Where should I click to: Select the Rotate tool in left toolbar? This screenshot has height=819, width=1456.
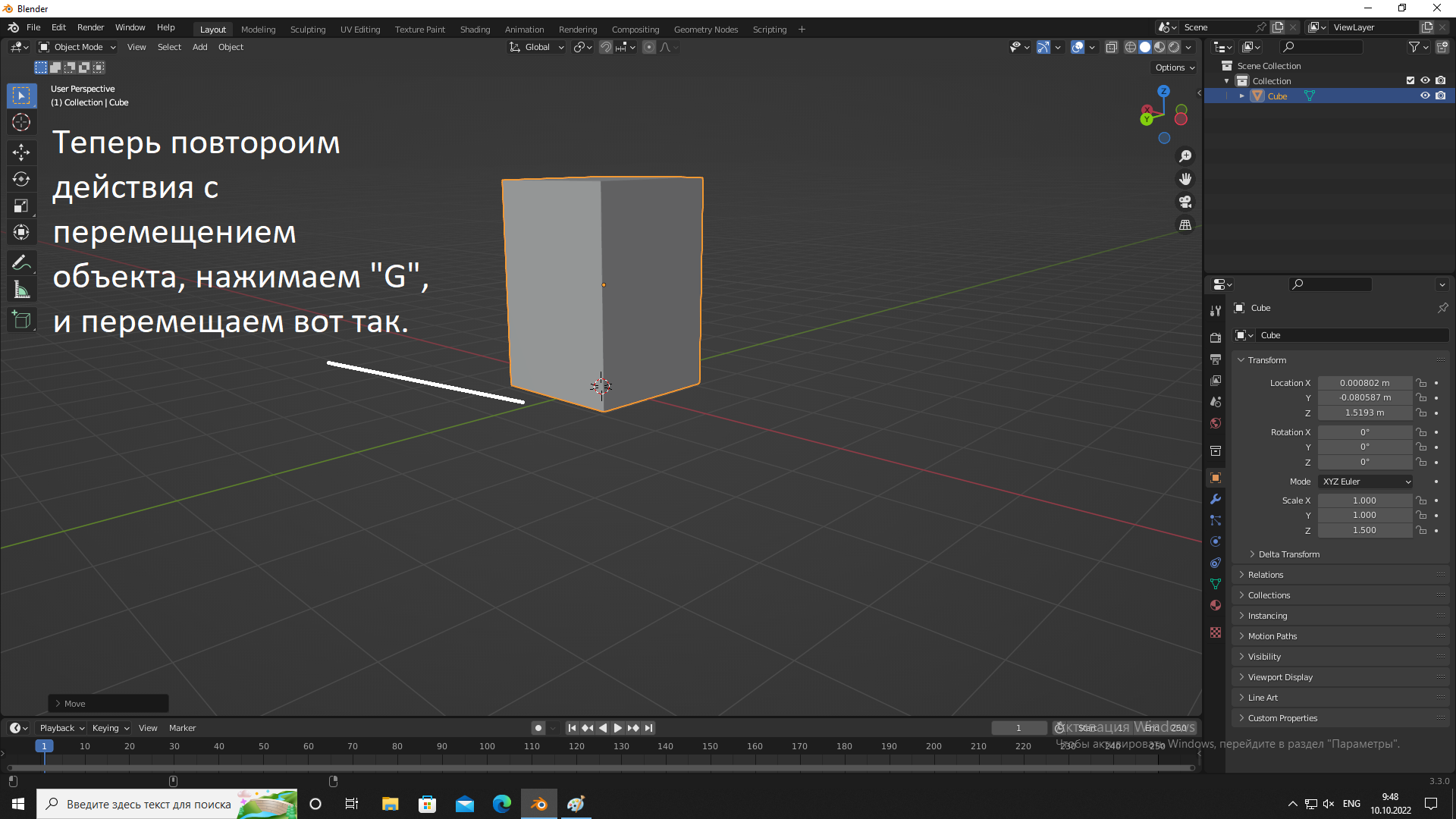pyautogui.click(x=21, y=179)
